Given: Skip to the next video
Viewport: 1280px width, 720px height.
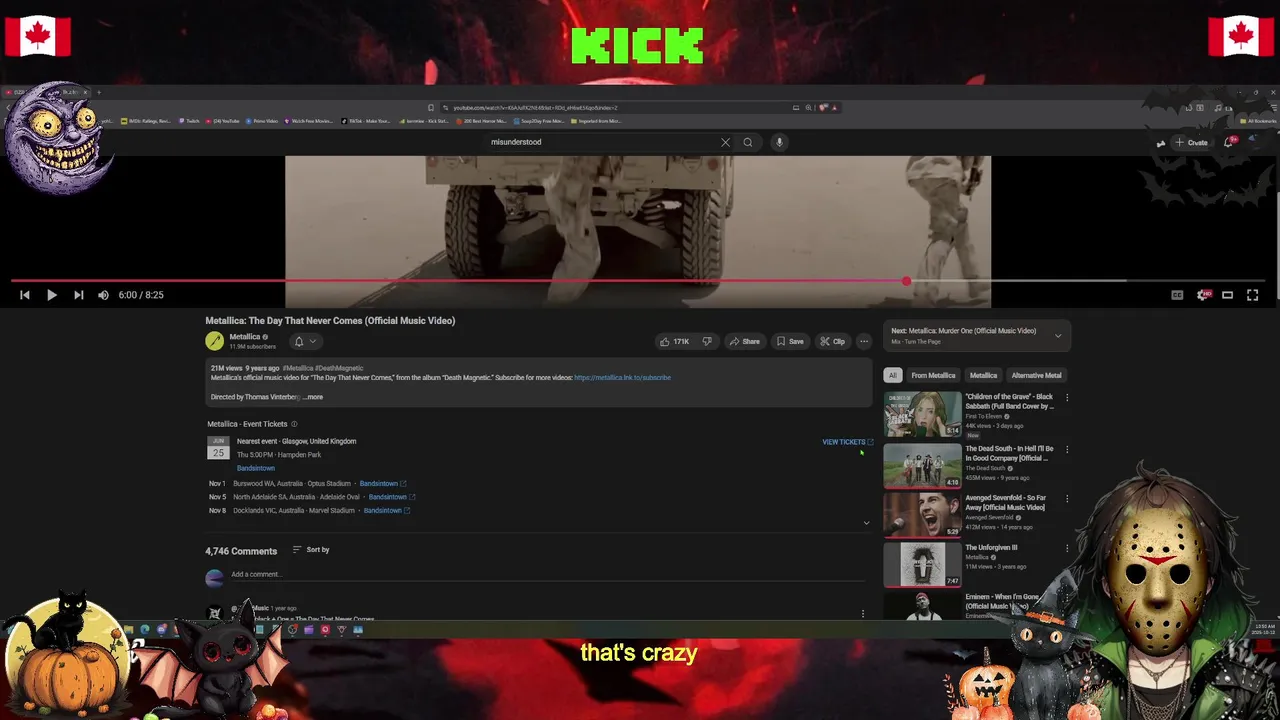Looking at the screenshot, I should coord(78,295).
